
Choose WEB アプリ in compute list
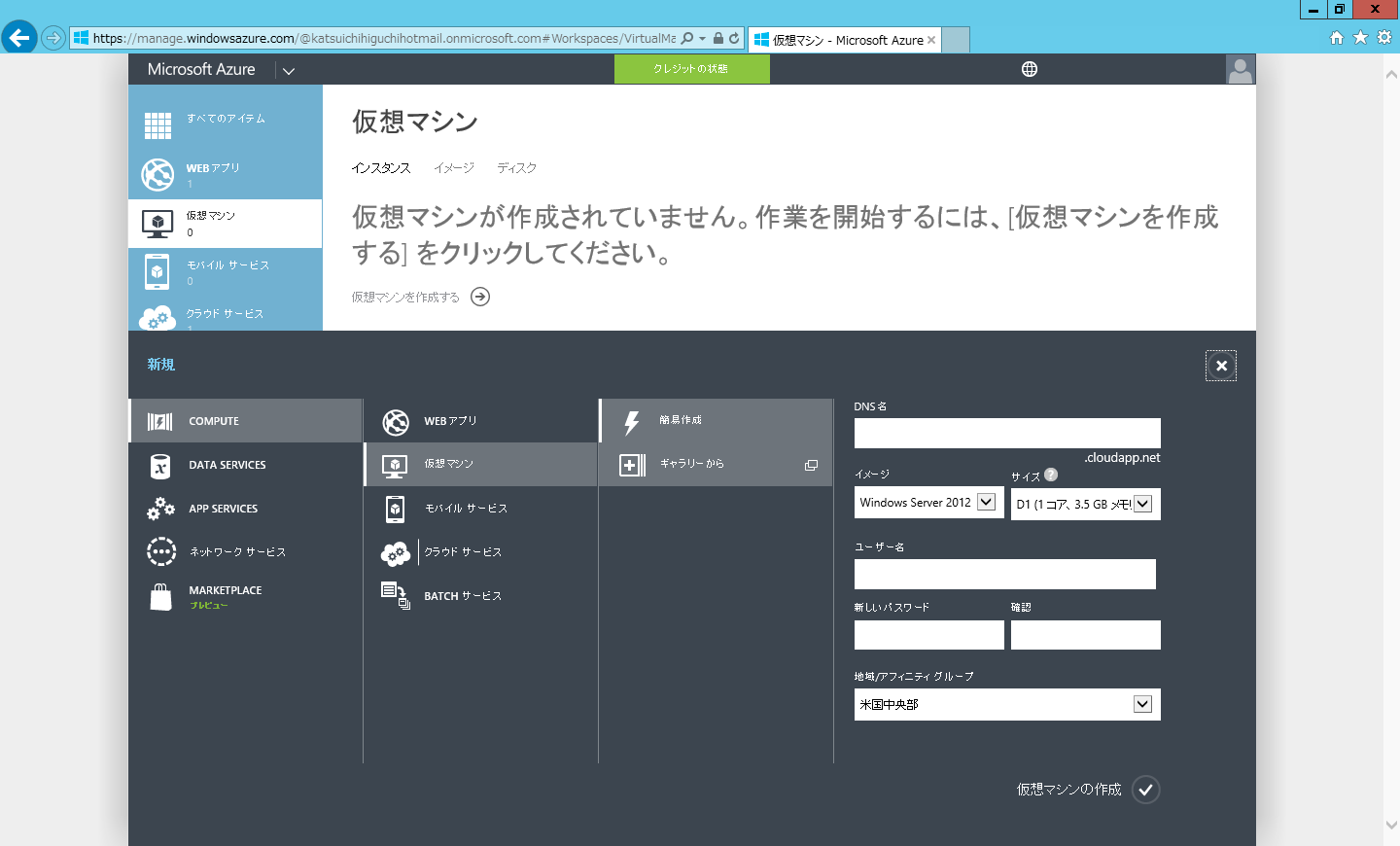[480, 421]
